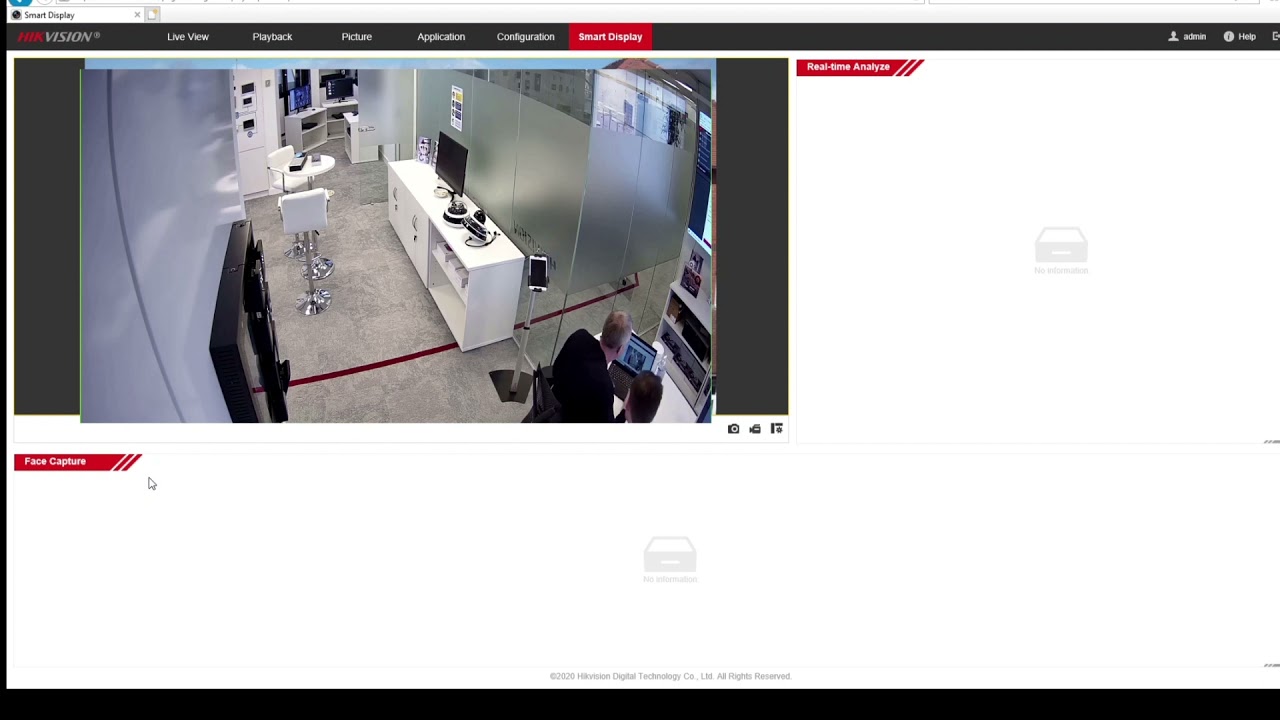1280x720 pixels.
Task: Click the Face Capture panel header
Action: [78, 462]
